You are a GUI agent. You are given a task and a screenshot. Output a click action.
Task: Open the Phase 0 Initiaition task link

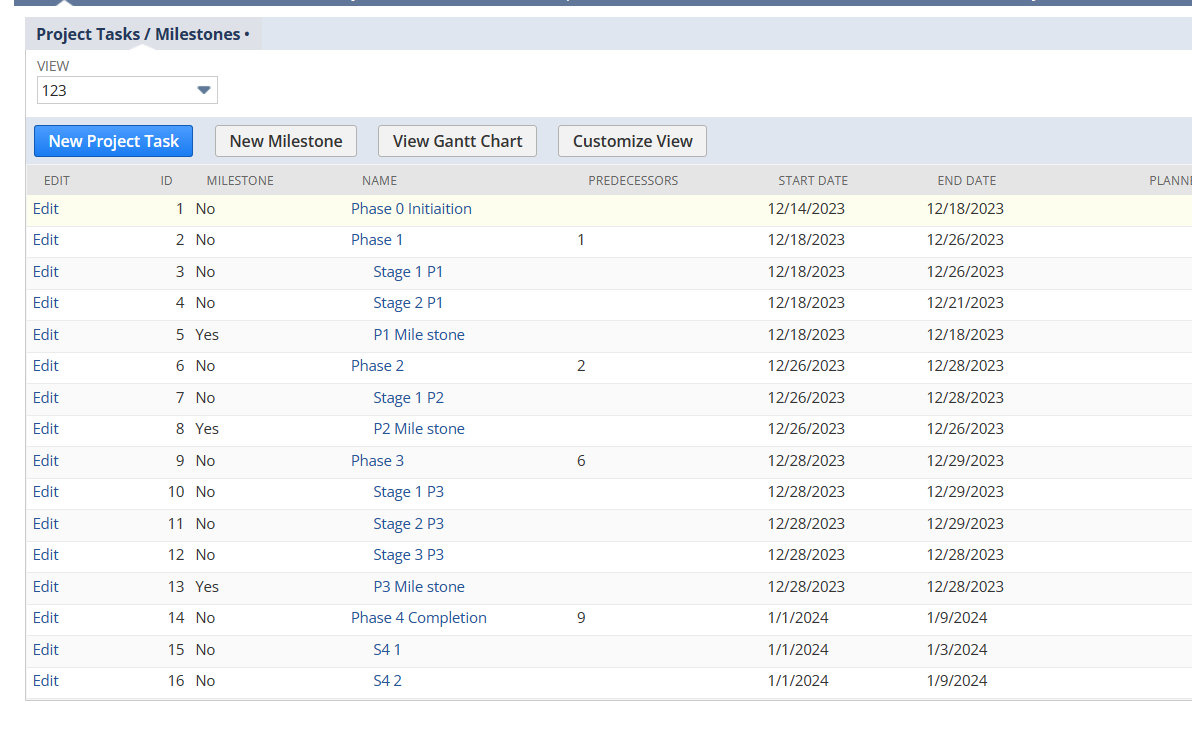(x=411, y=209)
